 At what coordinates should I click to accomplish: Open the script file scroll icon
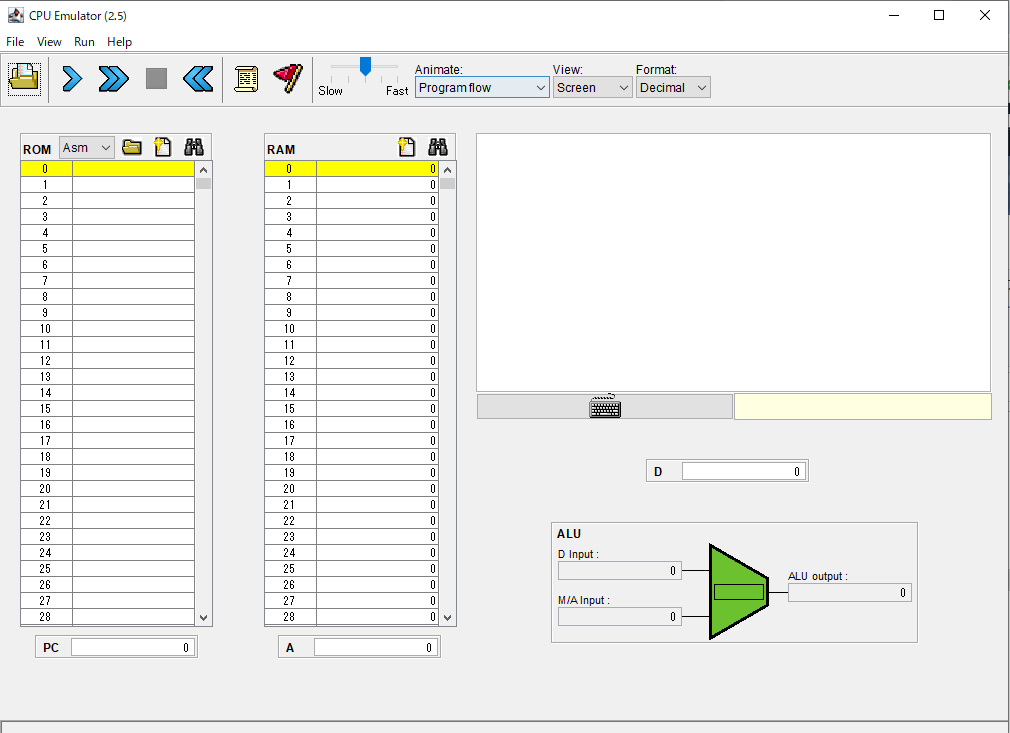tap(246, 79)
